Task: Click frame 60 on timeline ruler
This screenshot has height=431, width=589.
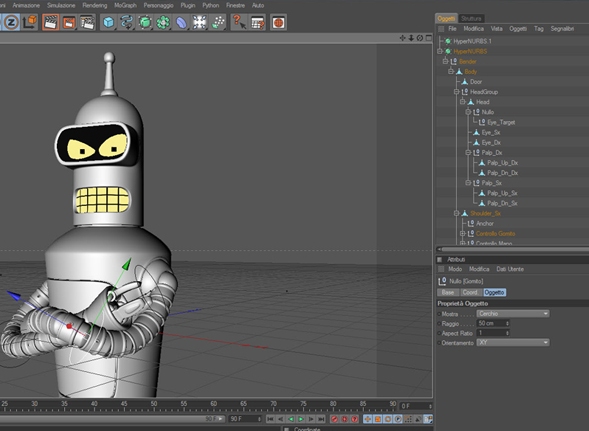Action: point(213,404)
